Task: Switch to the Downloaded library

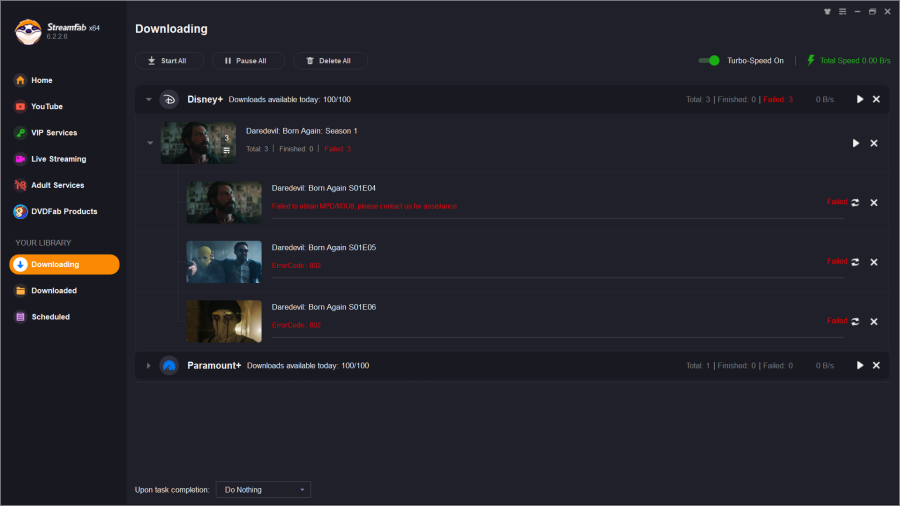Action: pyautogui.click(x=53, y=290)
